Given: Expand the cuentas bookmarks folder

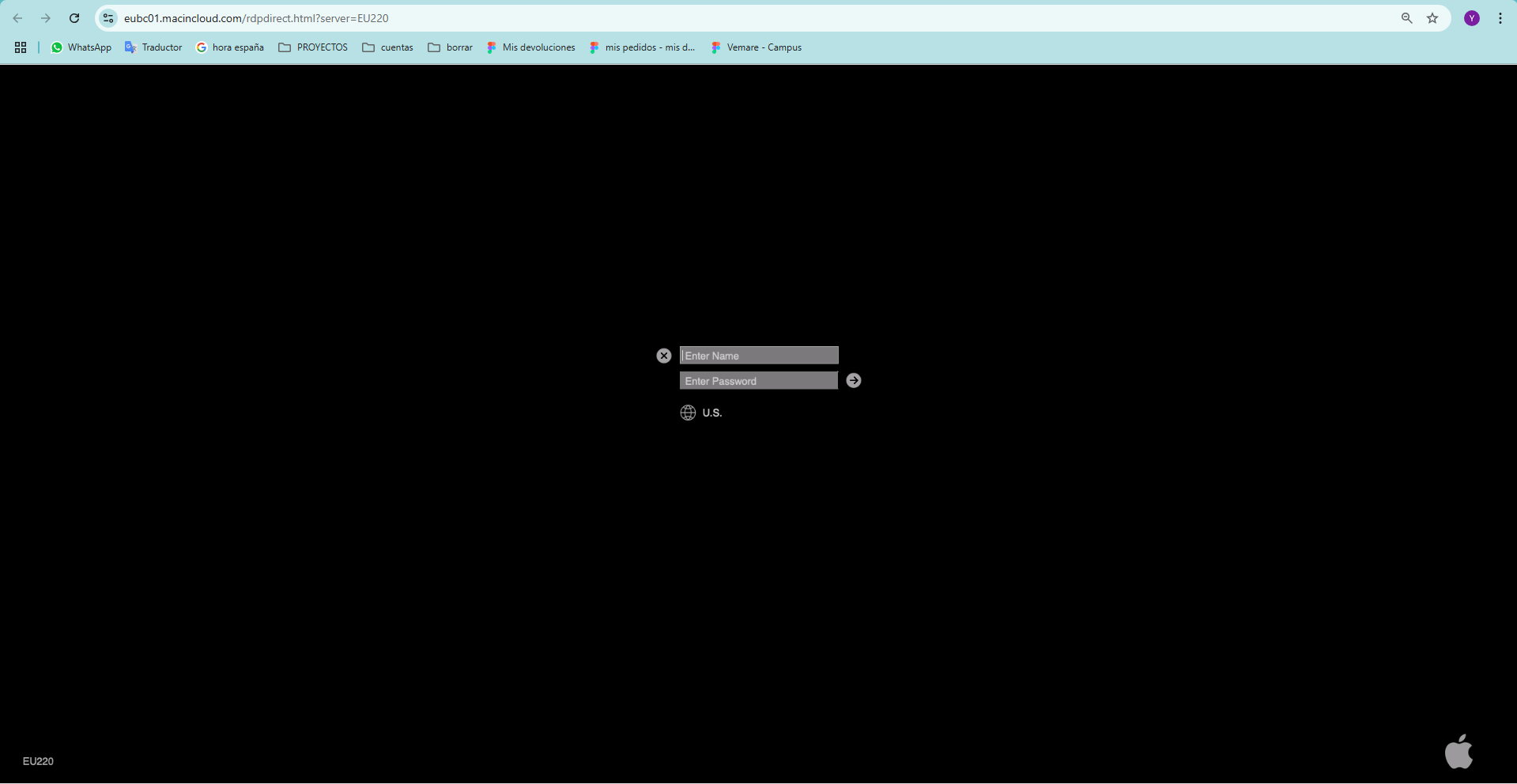Looking at the screenshot, I should (387, 47).
